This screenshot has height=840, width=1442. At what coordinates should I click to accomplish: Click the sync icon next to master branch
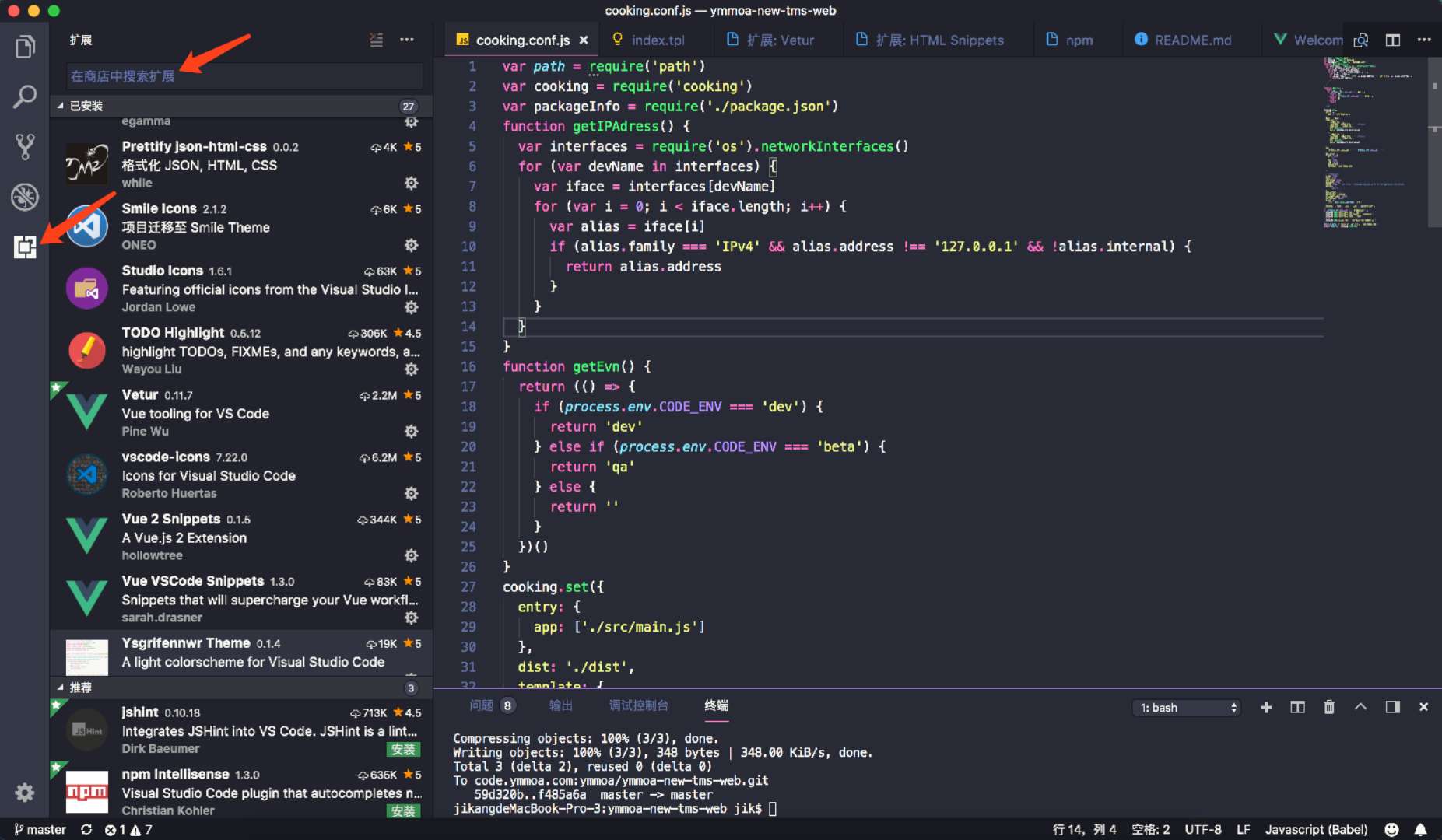[86, 829]
